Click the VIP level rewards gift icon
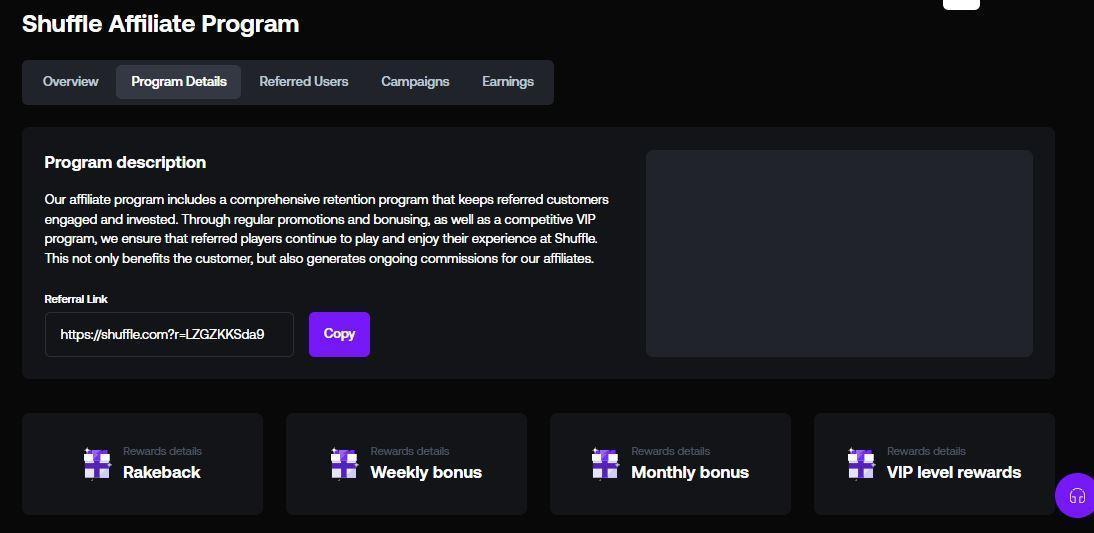The width and height of the screenshot is (1094, 533). (861, 463)
